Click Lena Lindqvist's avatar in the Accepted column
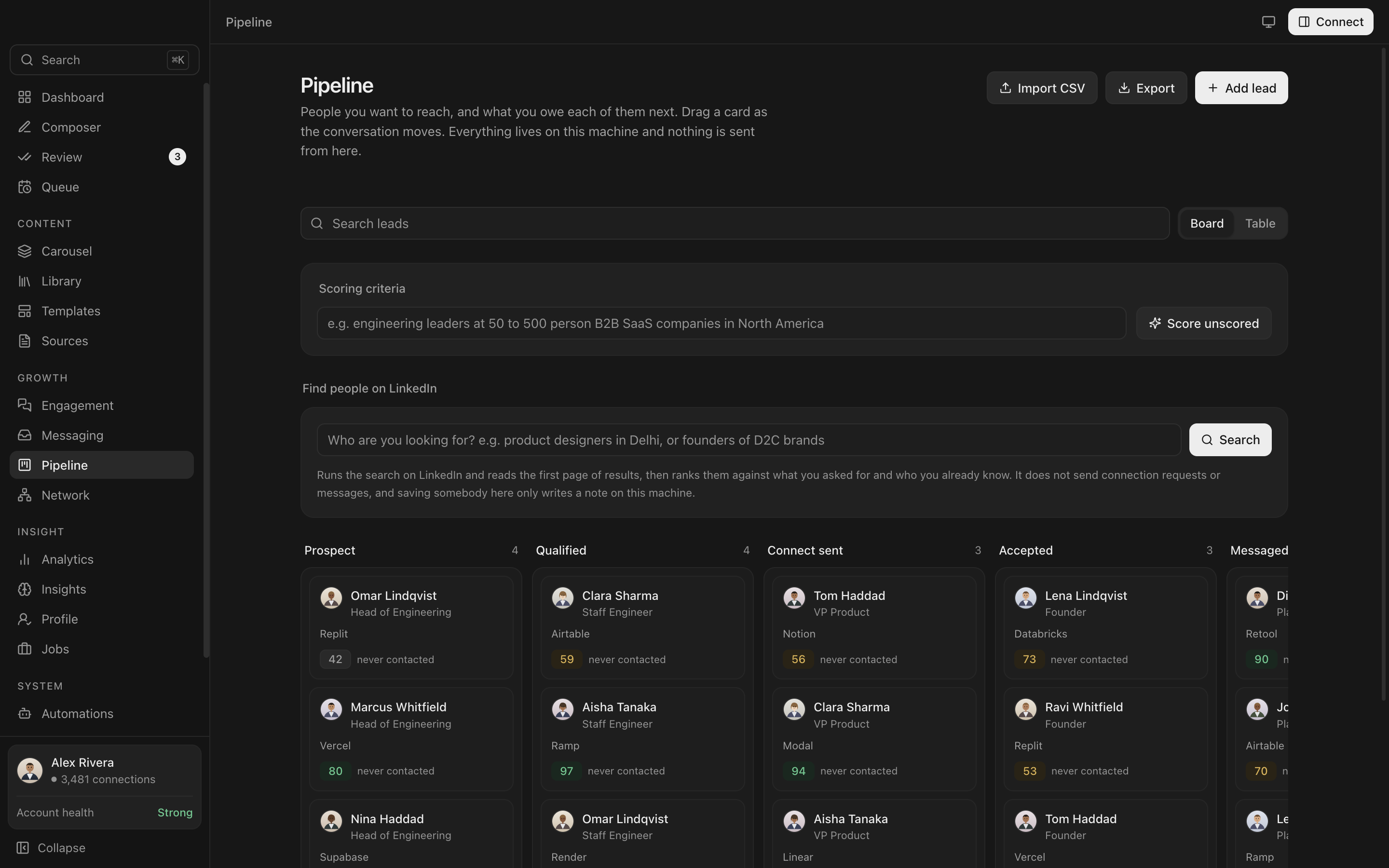 coord(1026,597)
